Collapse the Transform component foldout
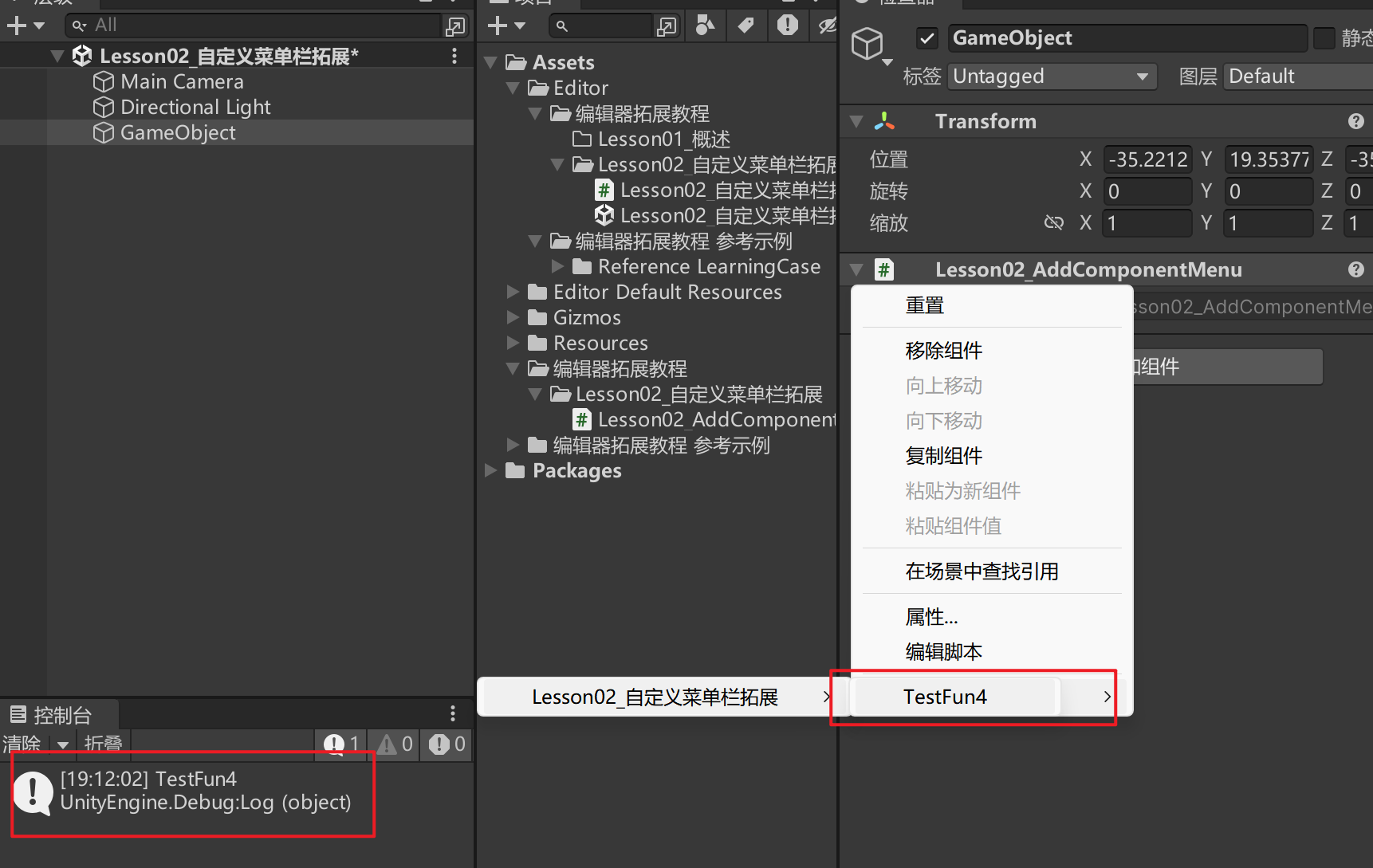 [x=857, y=121]
